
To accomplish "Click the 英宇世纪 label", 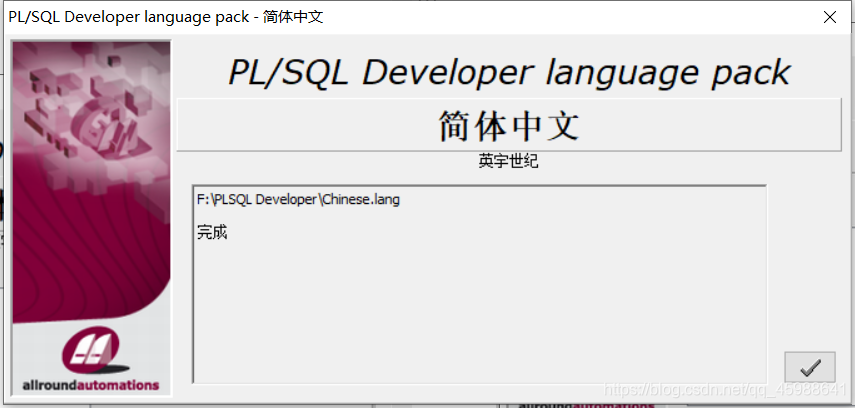I will 509,161.
